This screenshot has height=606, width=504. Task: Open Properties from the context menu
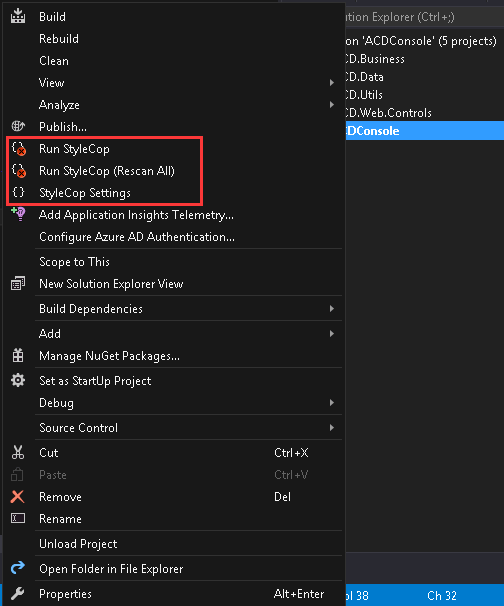point(174,594)
